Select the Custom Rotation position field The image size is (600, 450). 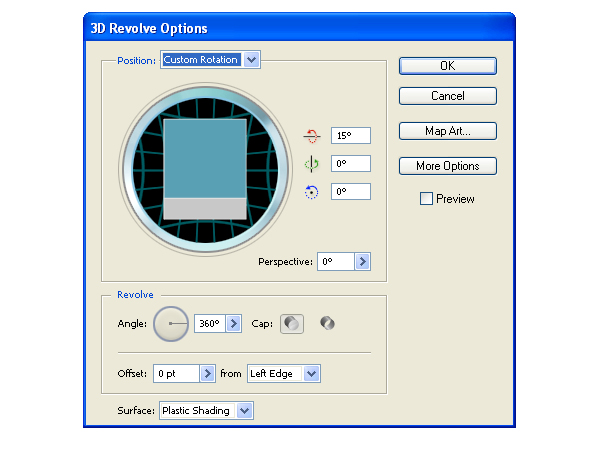pos(201,60)
